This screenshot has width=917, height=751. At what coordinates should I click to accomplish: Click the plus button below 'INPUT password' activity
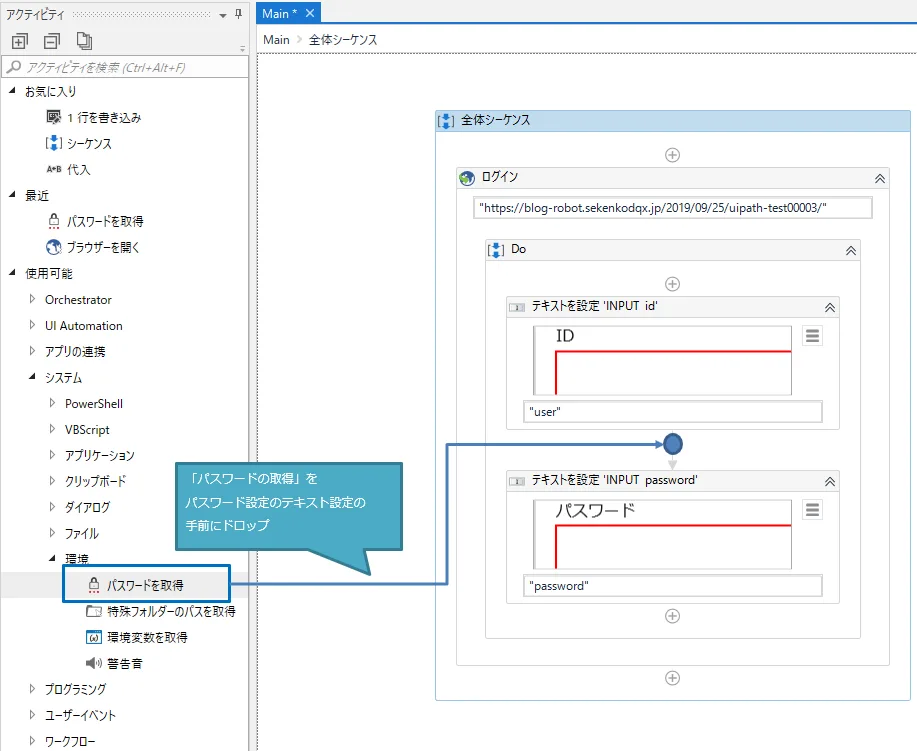coord(672,616)
